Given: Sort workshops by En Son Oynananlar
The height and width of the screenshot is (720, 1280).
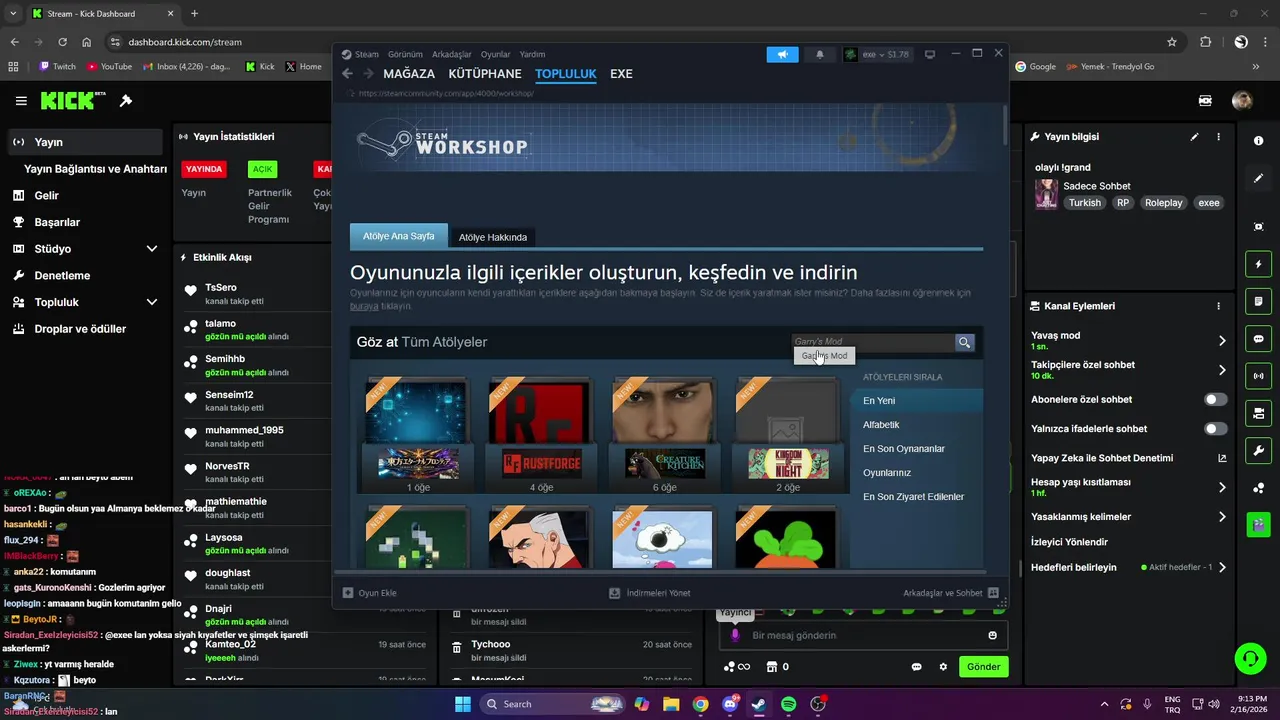Looking at the screenshot, I should (904, 449).
